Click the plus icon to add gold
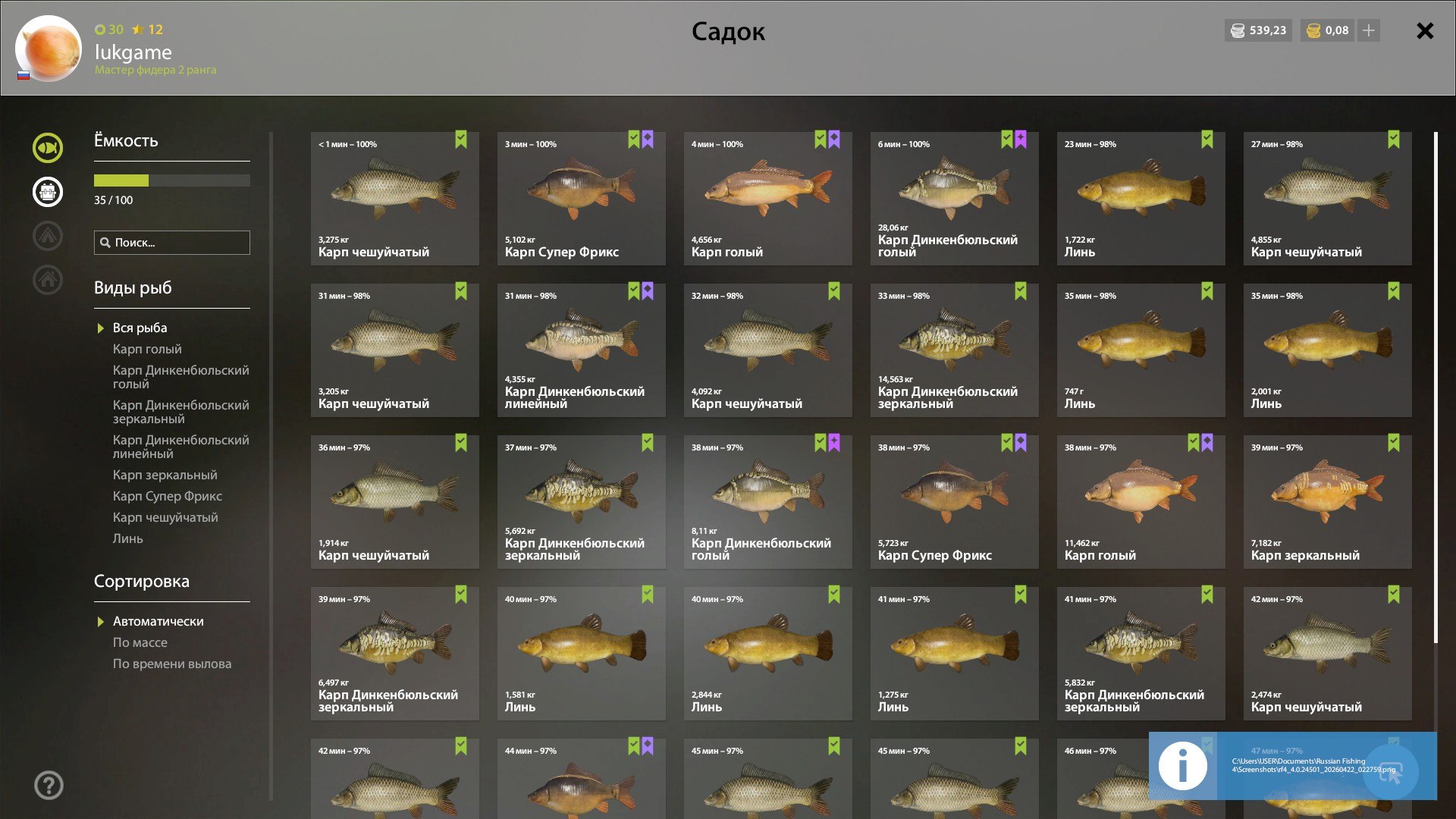The height and width of the screenshot is (819, 1456). pos(1368,30)
